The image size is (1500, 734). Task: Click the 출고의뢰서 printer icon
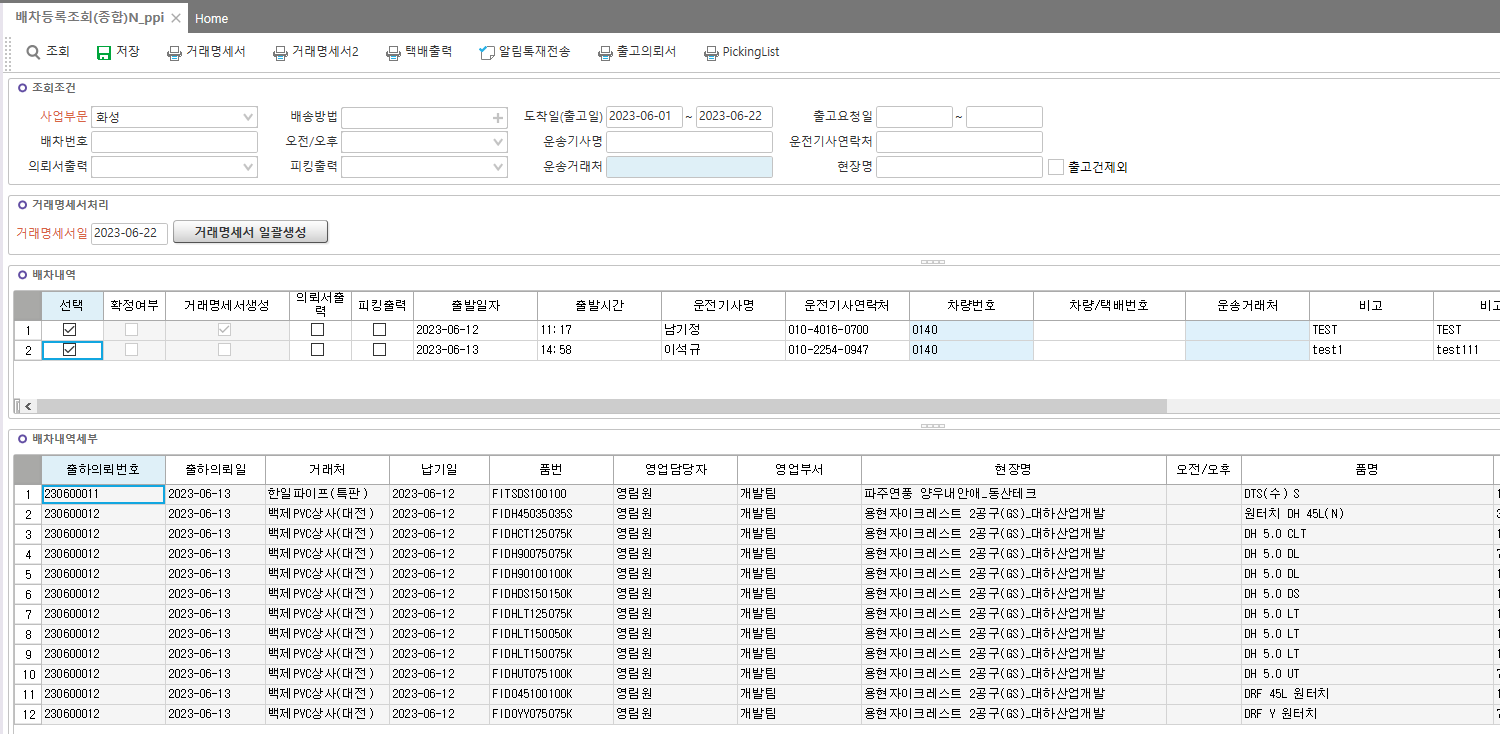click(x=605, y=52)
